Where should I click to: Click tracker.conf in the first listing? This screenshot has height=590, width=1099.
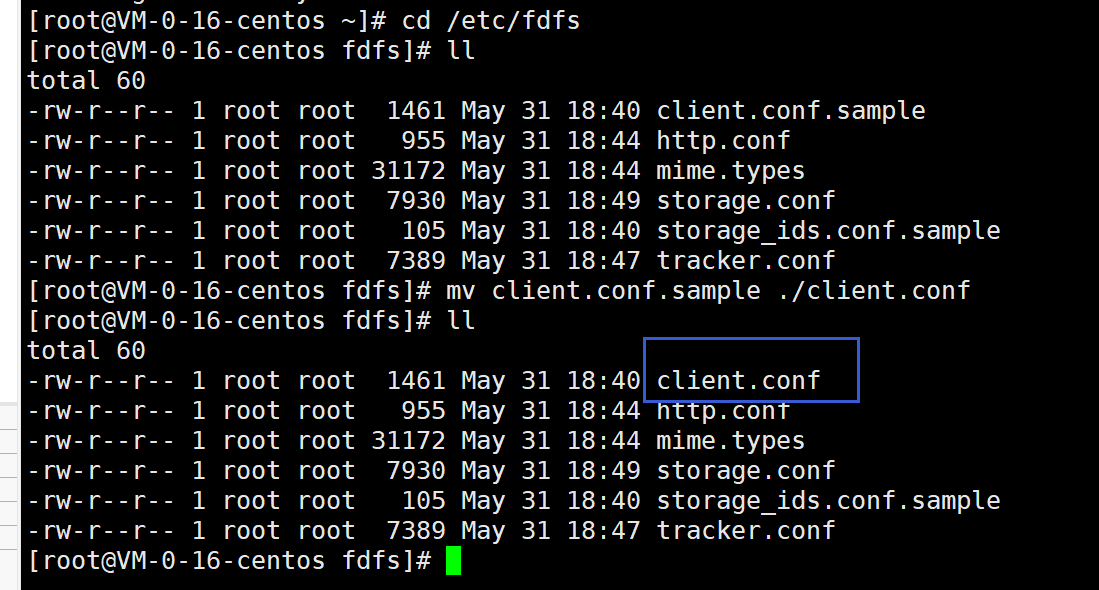pyautogui.click(x=746, y=261)
